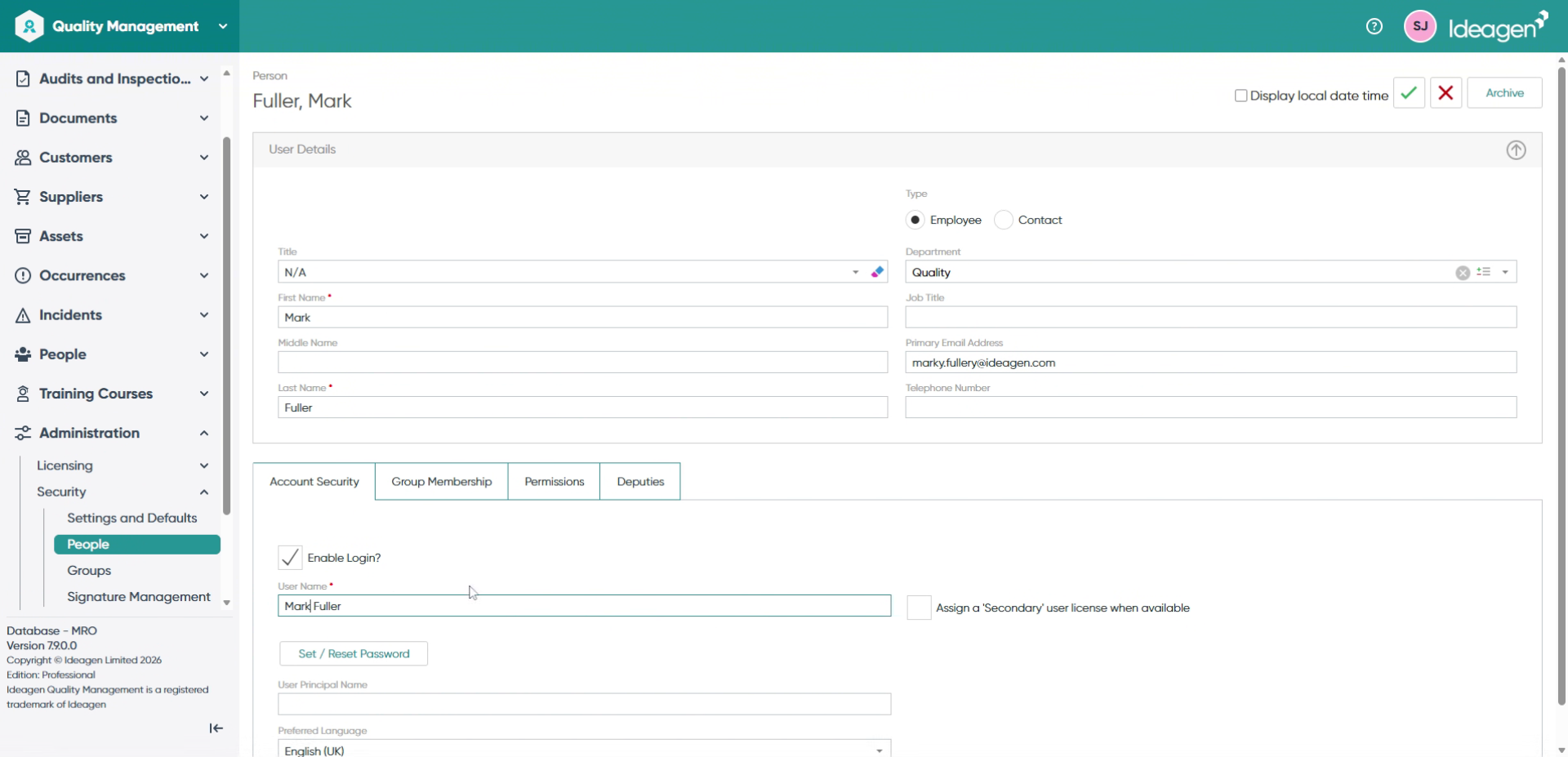1568x757 pixels.
Task: Open Settings and Defaults in sidebar
Action: click(132, 518)
